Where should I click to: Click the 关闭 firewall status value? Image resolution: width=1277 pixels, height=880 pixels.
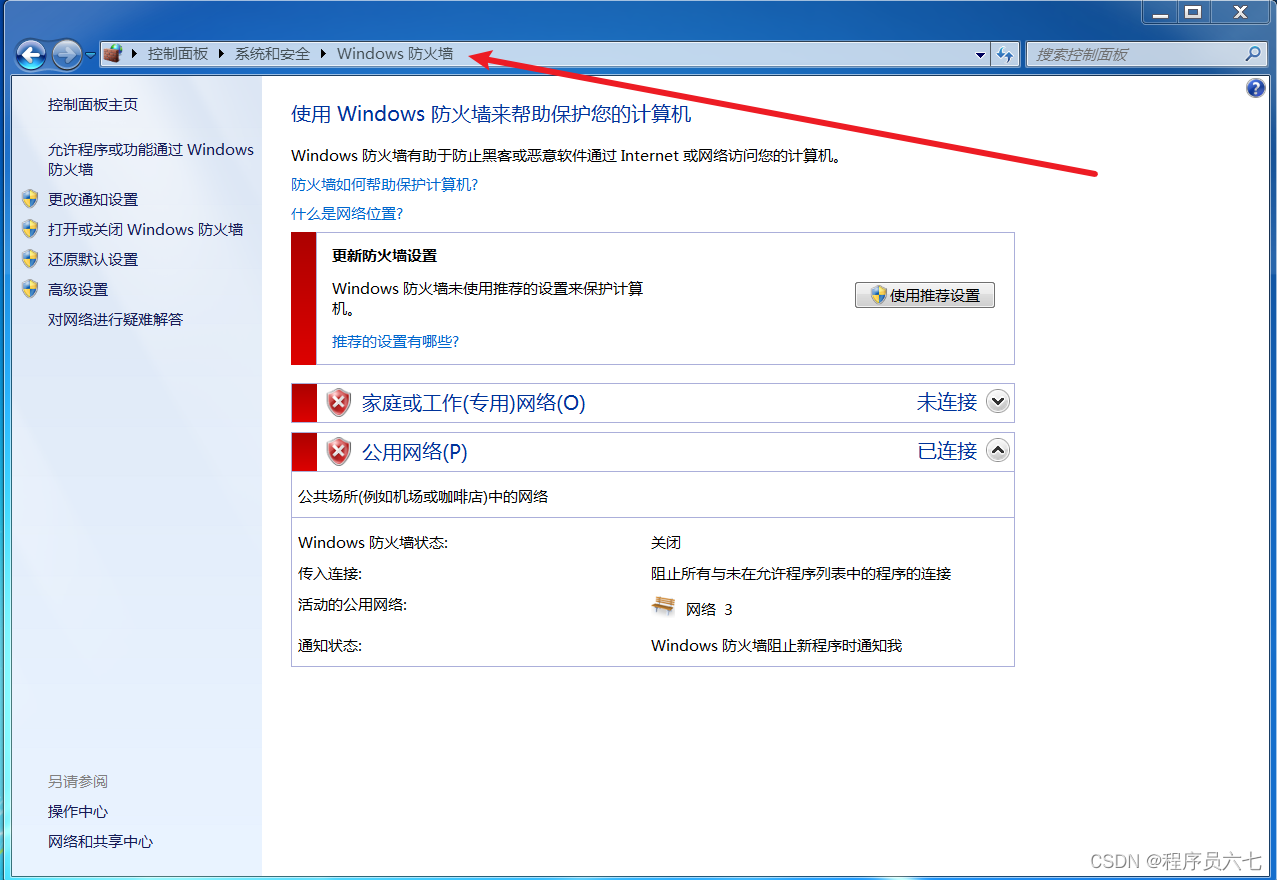coord(666,542)
